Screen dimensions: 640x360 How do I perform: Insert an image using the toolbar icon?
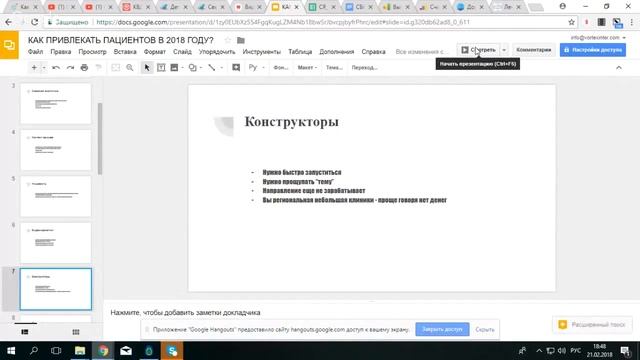click(x=174, y=68)
